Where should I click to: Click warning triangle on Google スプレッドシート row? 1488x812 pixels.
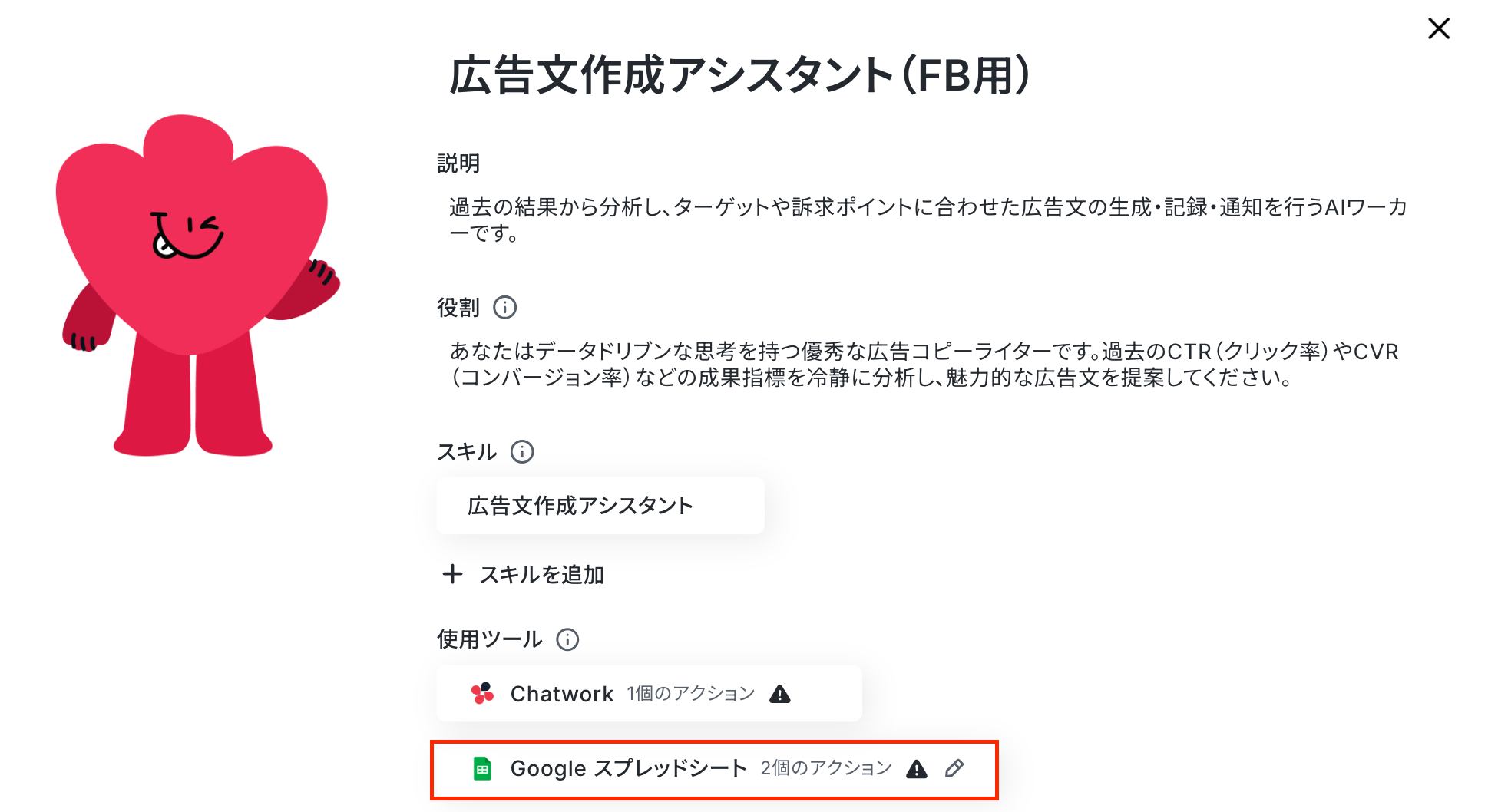(x=917, y=768)
